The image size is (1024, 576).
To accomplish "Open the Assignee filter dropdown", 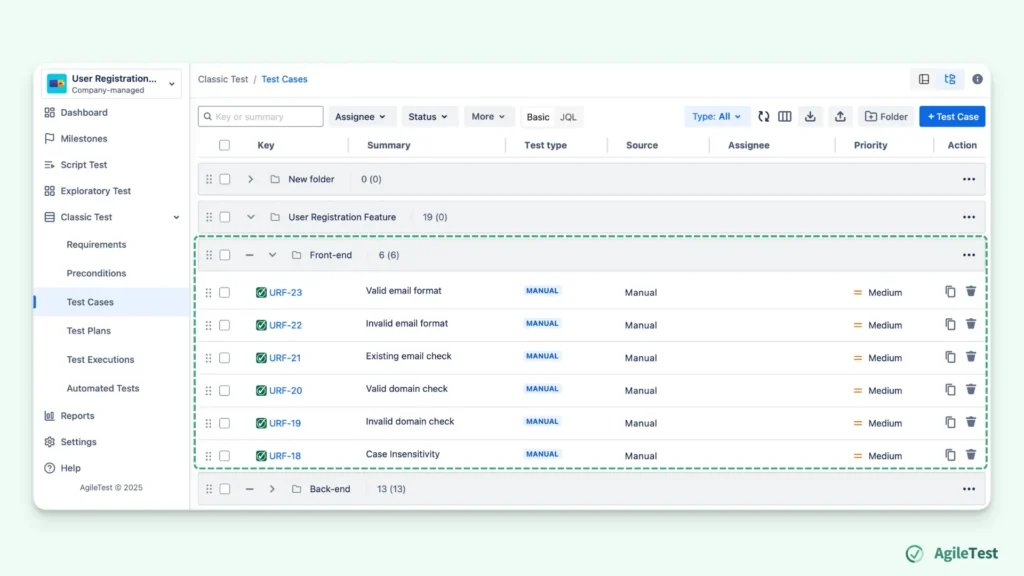I will (360, 117).
